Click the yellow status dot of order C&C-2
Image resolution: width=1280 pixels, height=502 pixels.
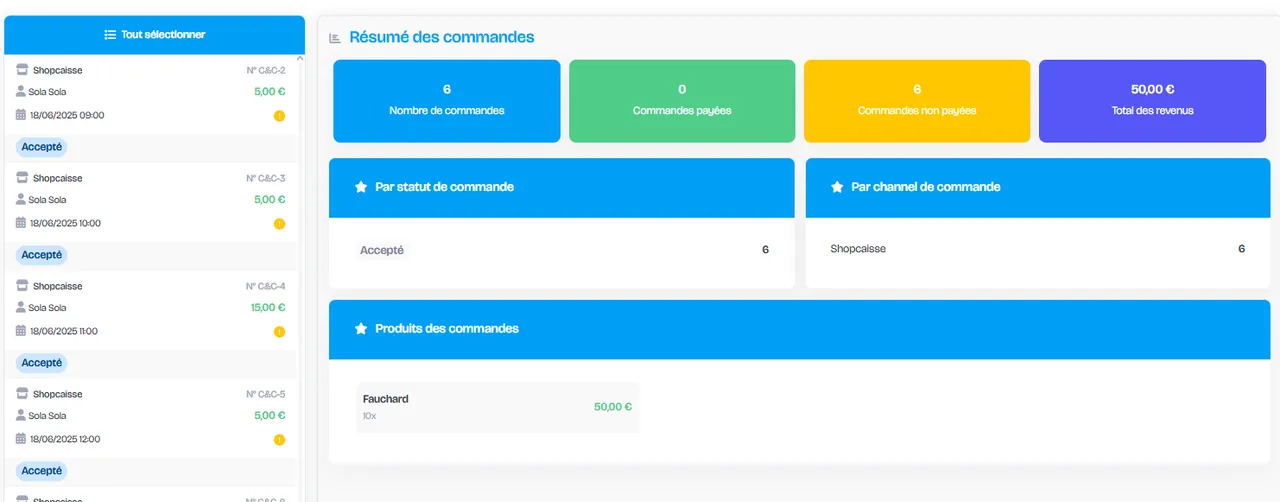pyautogui.click(x=279, y=116)
